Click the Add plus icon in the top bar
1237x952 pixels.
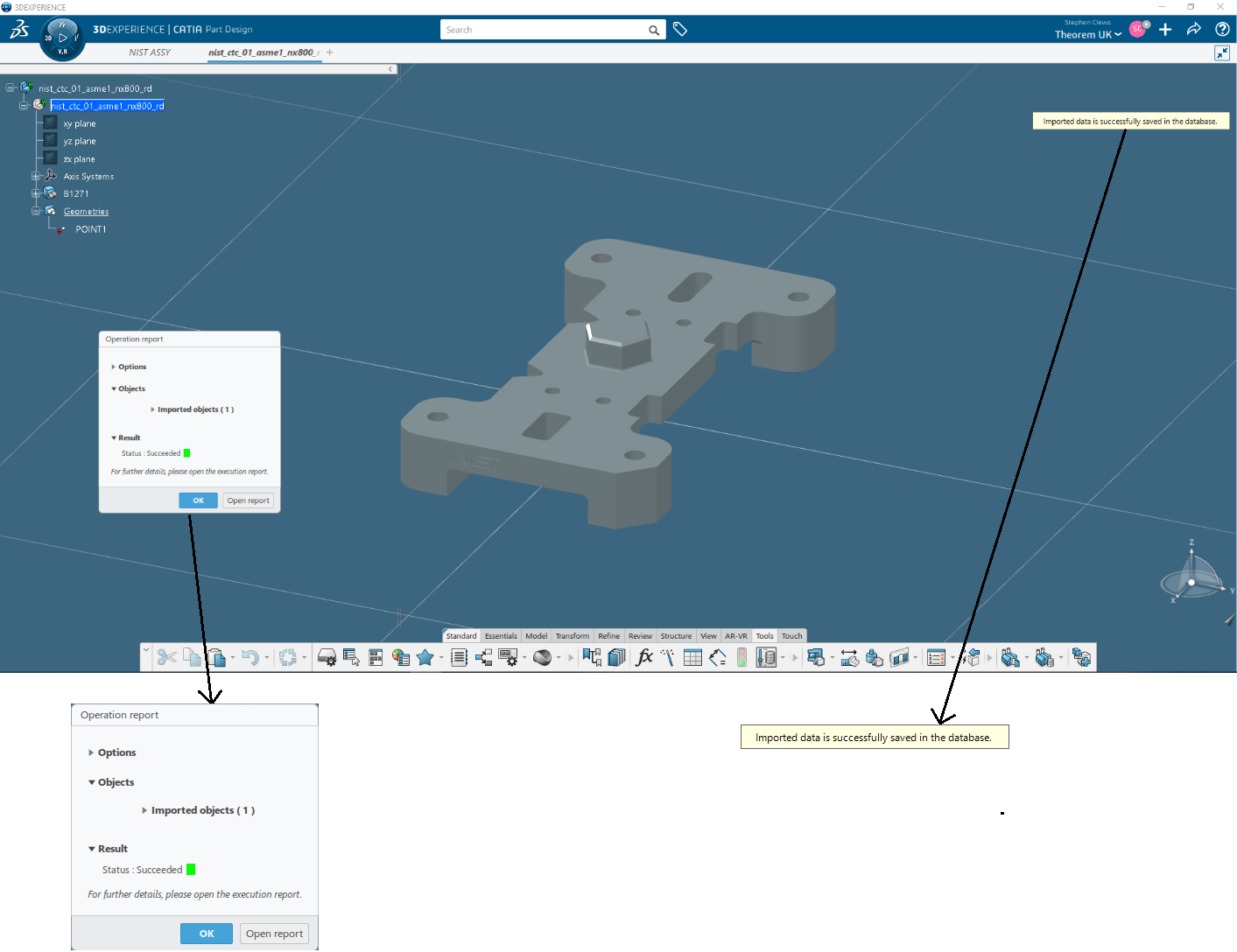point(1165,30)
